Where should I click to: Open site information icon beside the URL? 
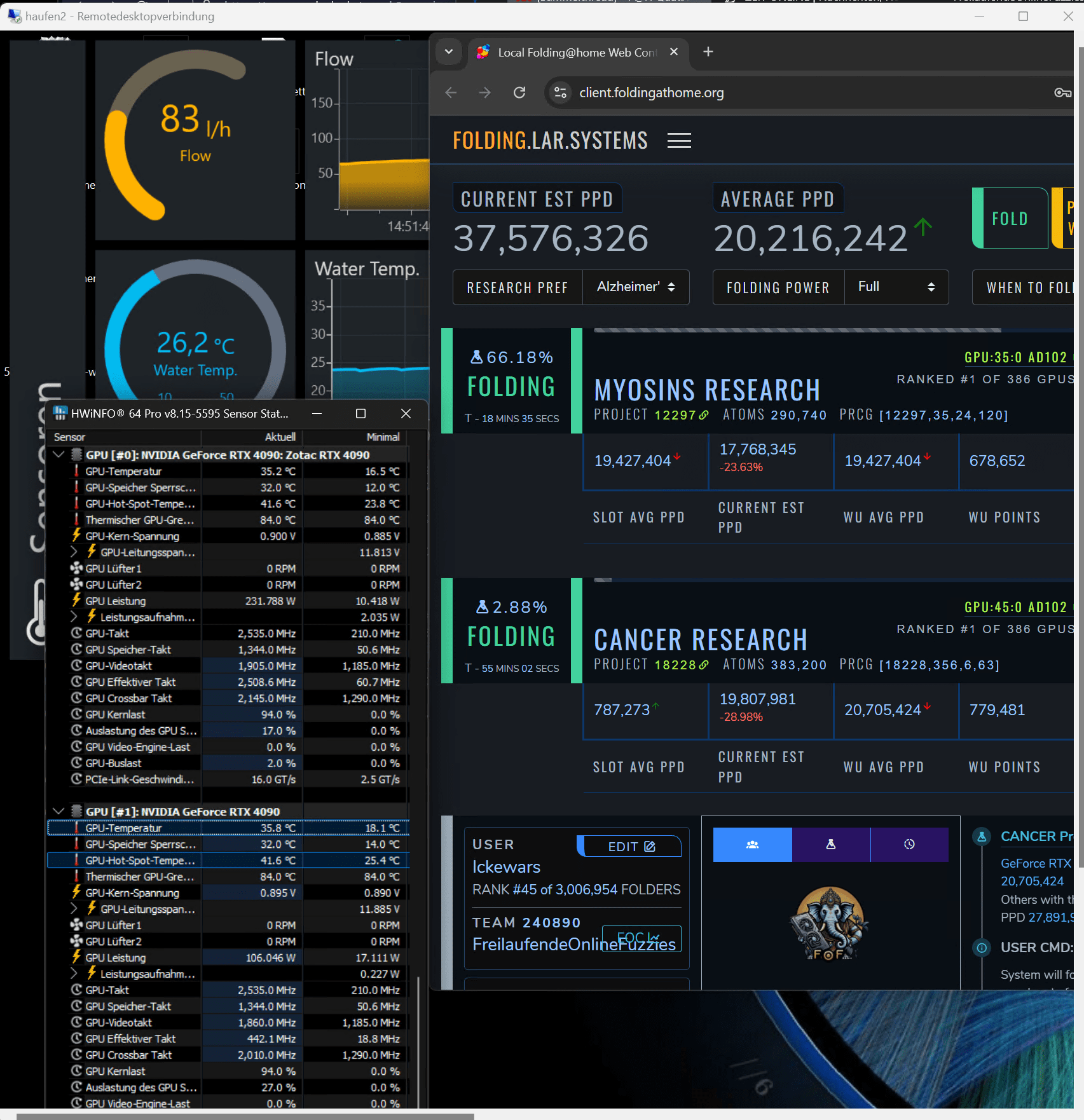click(560, 93)
